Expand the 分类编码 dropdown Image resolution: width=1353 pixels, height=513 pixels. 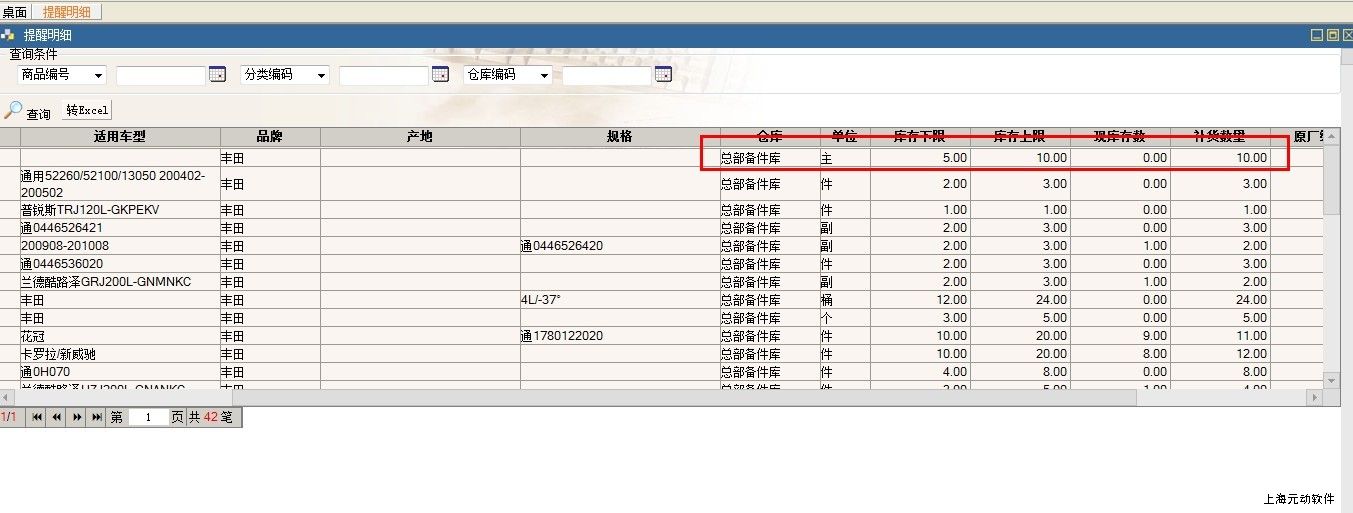coord(322,75)
